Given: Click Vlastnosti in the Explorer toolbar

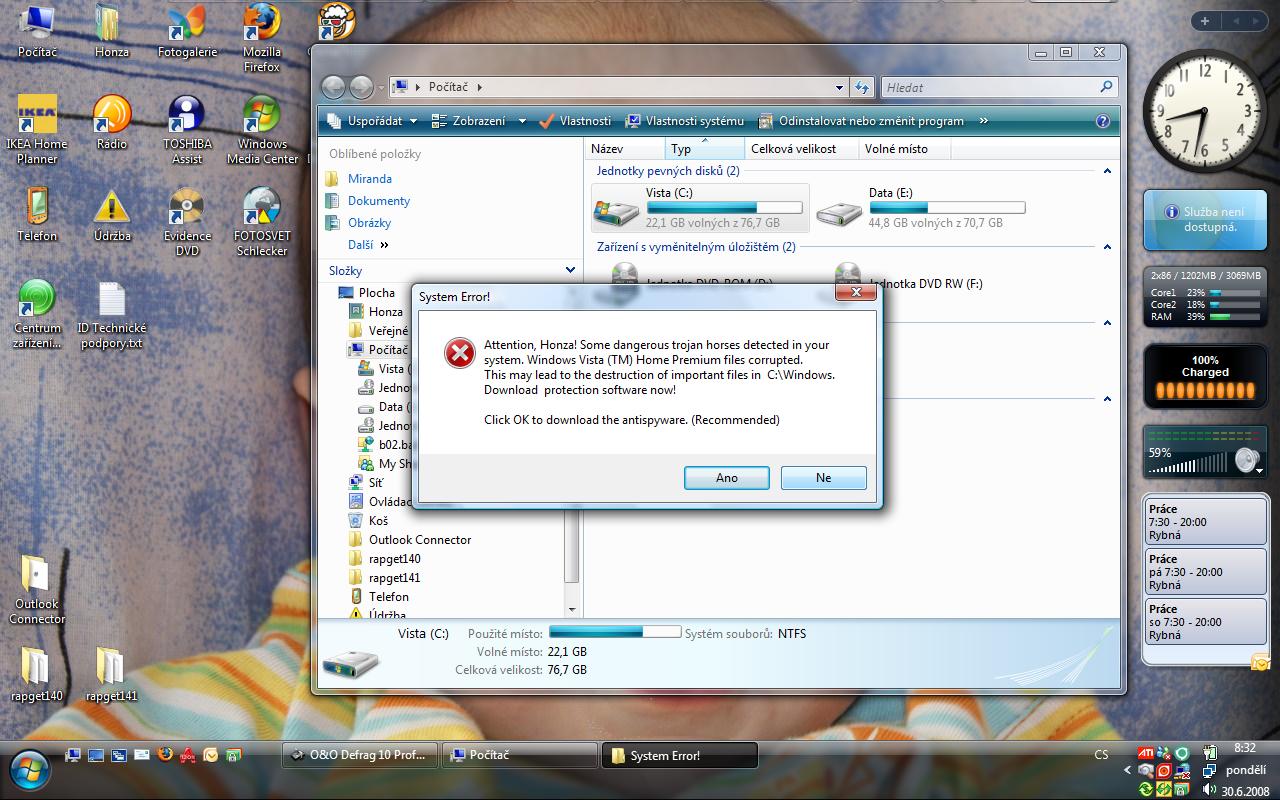Looking at the screenshot, I should [575, 121].
